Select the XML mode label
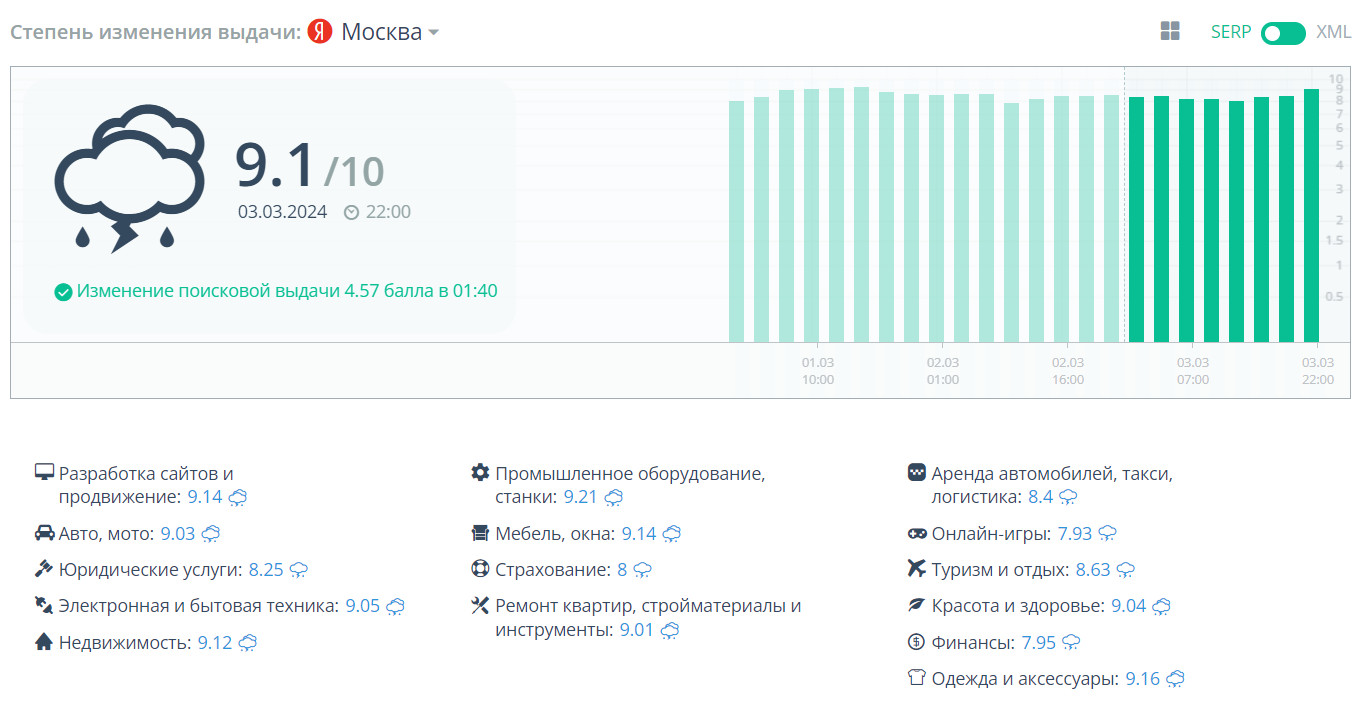 point(1333,32)
